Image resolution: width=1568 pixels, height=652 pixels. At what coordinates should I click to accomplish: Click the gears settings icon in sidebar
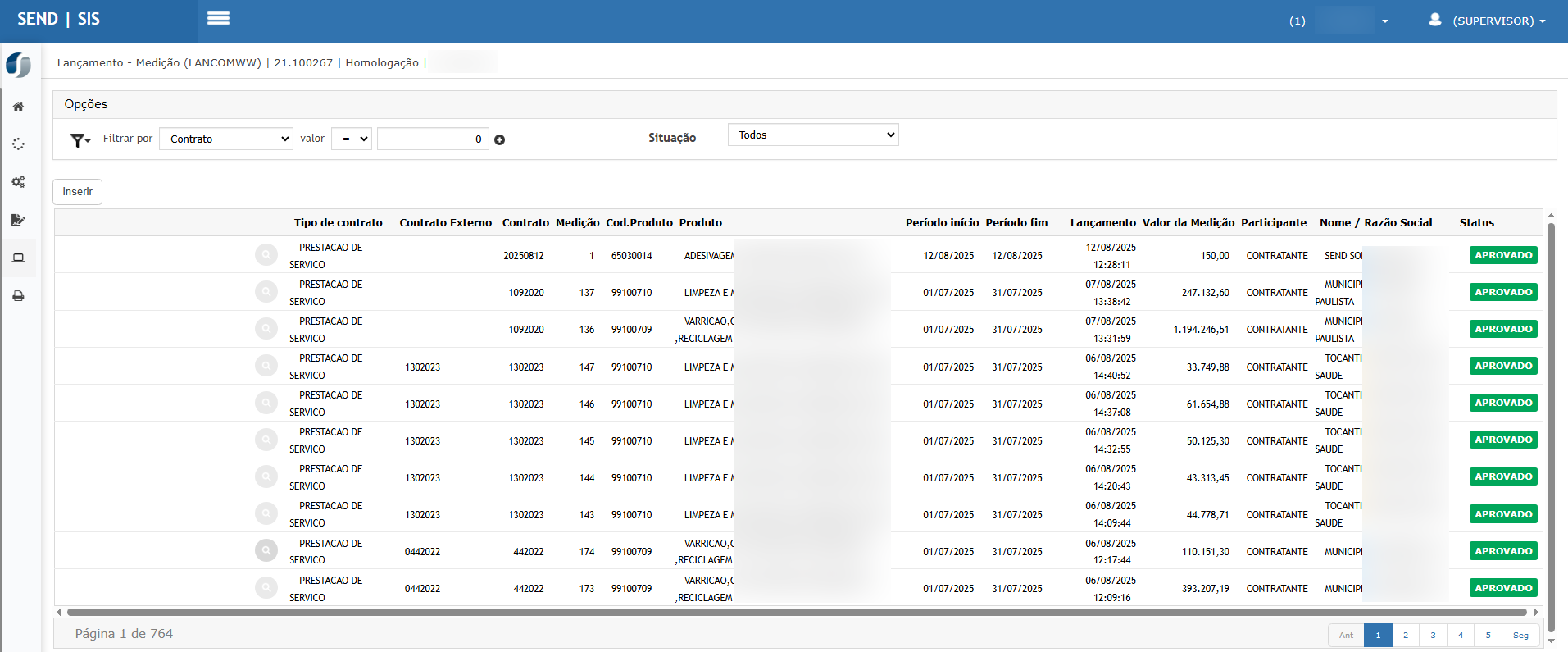(x=18, y=182)
